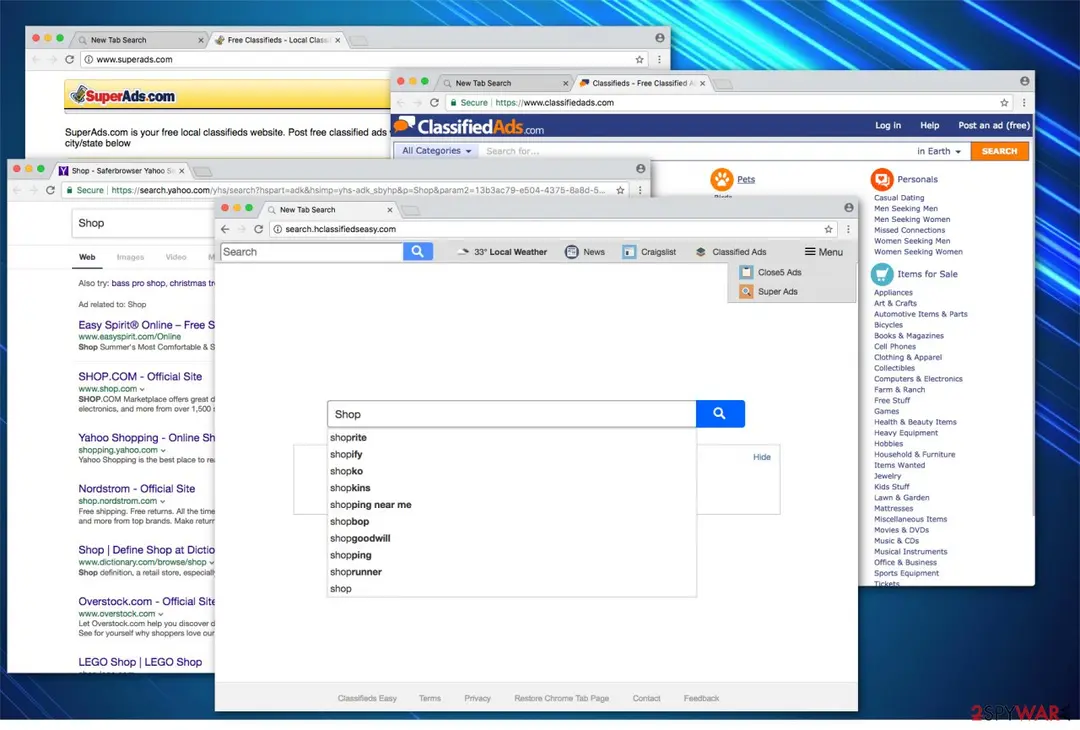The height and width of the screenshot is (730, 1080).
Task: Expand the arrow next to www.shop.com
Action: 143,389
